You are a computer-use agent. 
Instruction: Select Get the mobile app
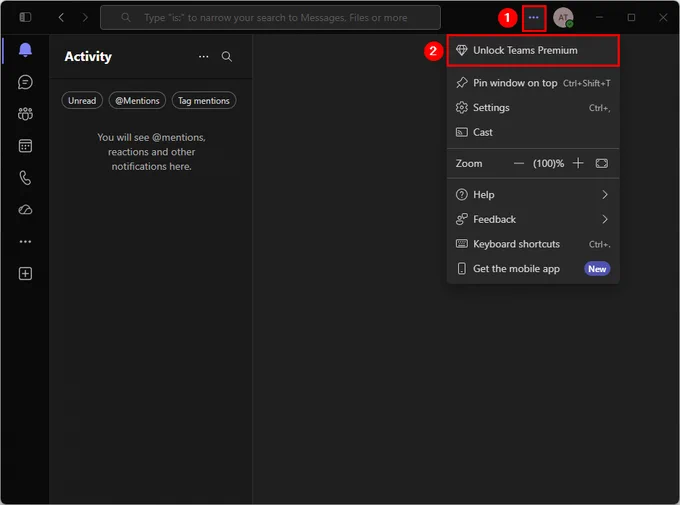click(x=533, y=269)
